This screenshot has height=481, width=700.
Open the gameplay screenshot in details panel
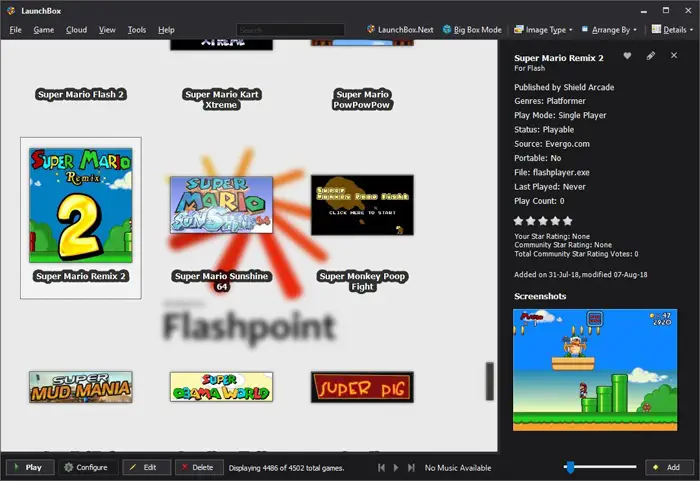pos(595,370)
